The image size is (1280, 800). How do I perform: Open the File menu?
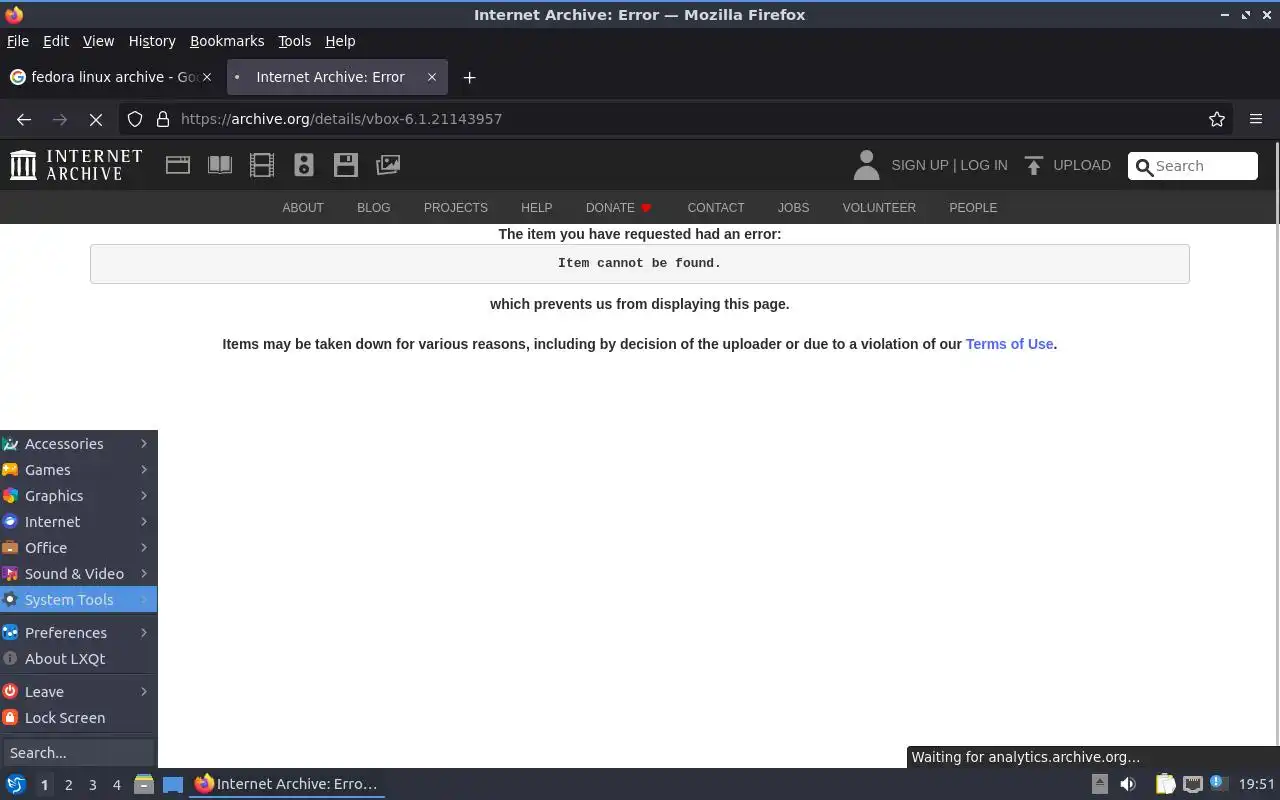coord(18,41)
